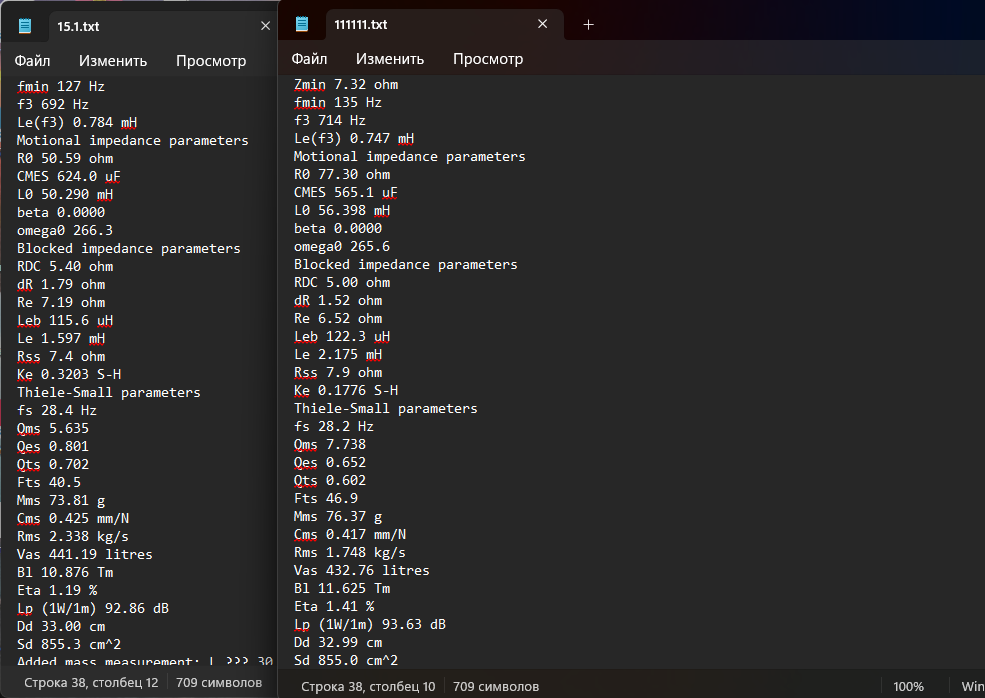Click the 'Строка 38, столбец 10' status entry

pos(368,687)
